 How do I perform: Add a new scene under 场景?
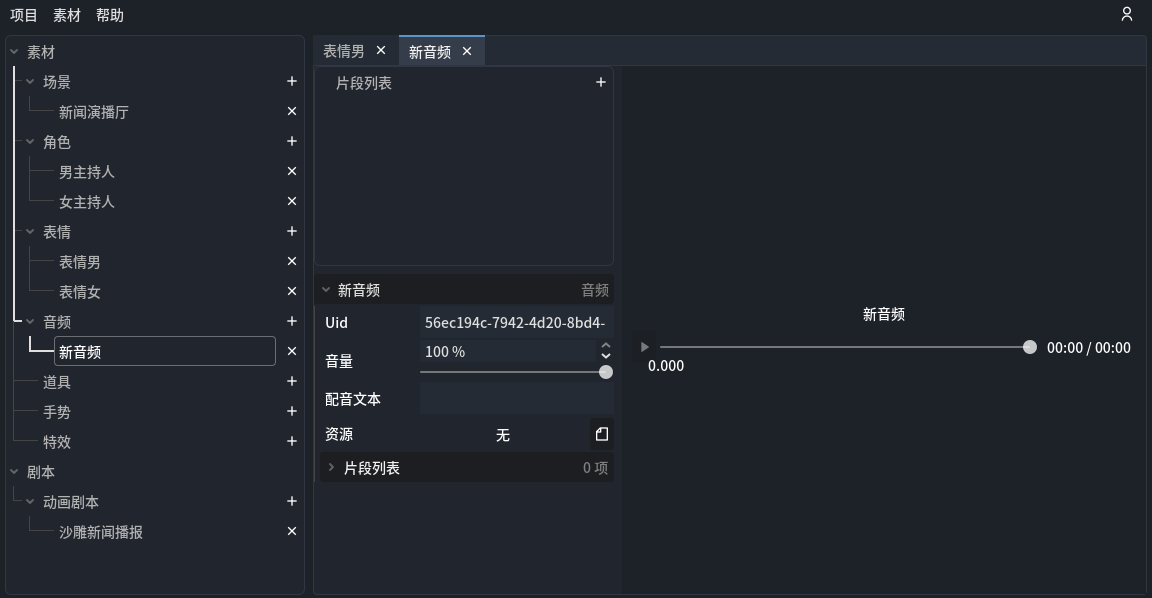[291, 81]
